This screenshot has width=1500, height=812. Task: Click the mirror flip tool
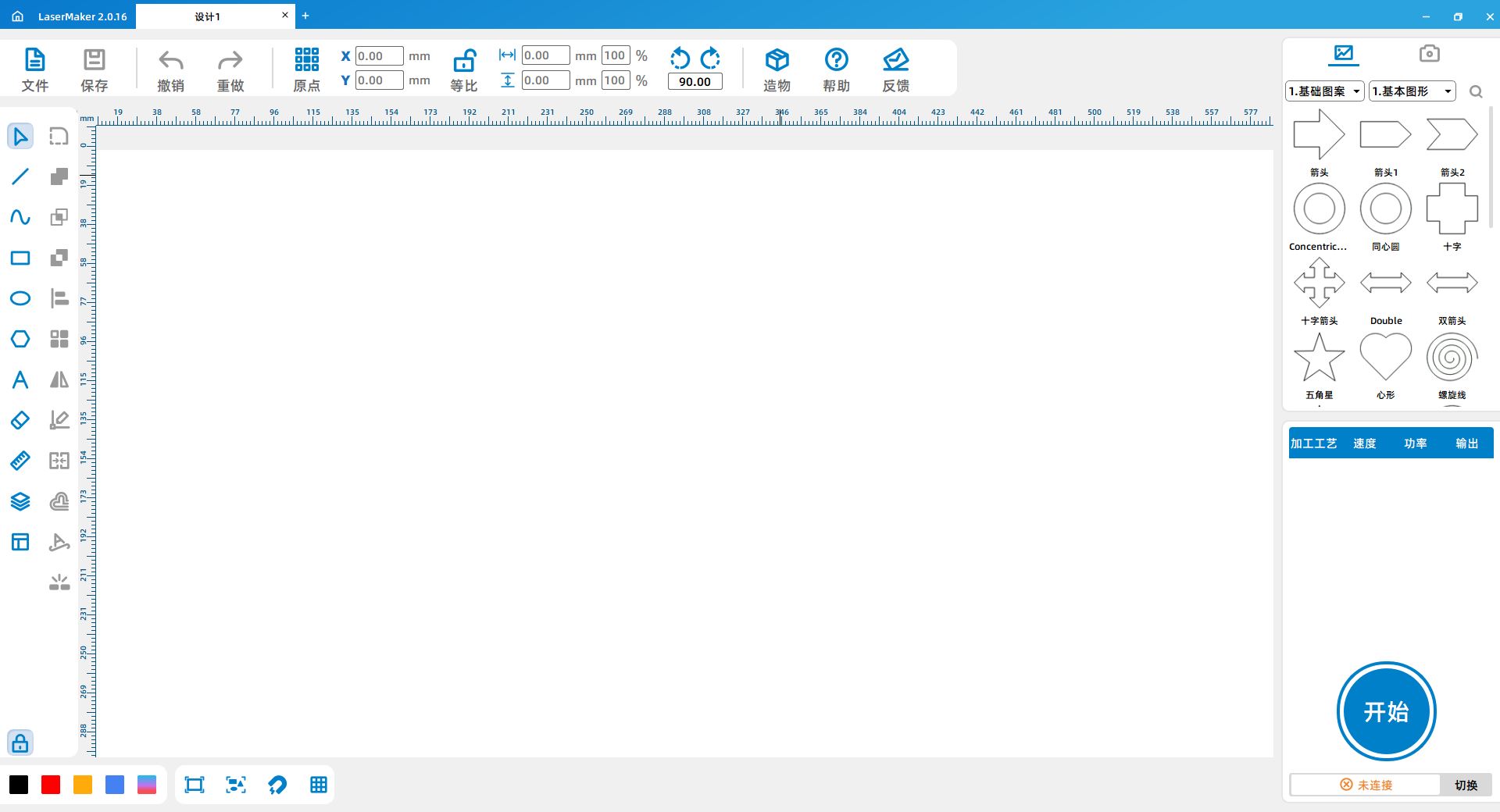pyautogui.click(x=59, y=379)
